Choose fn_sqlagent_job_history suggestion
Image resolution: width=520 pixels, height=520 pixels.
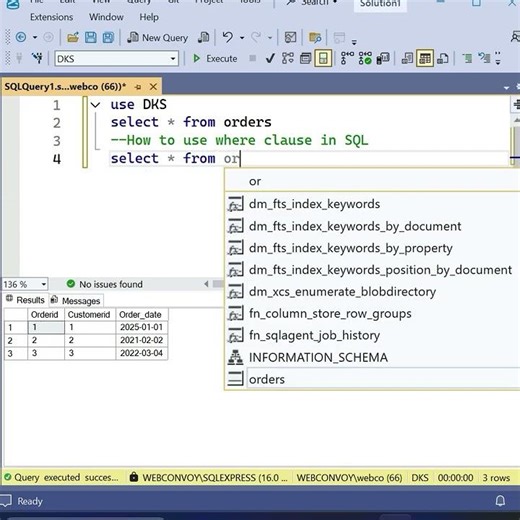tap(373, 335)
